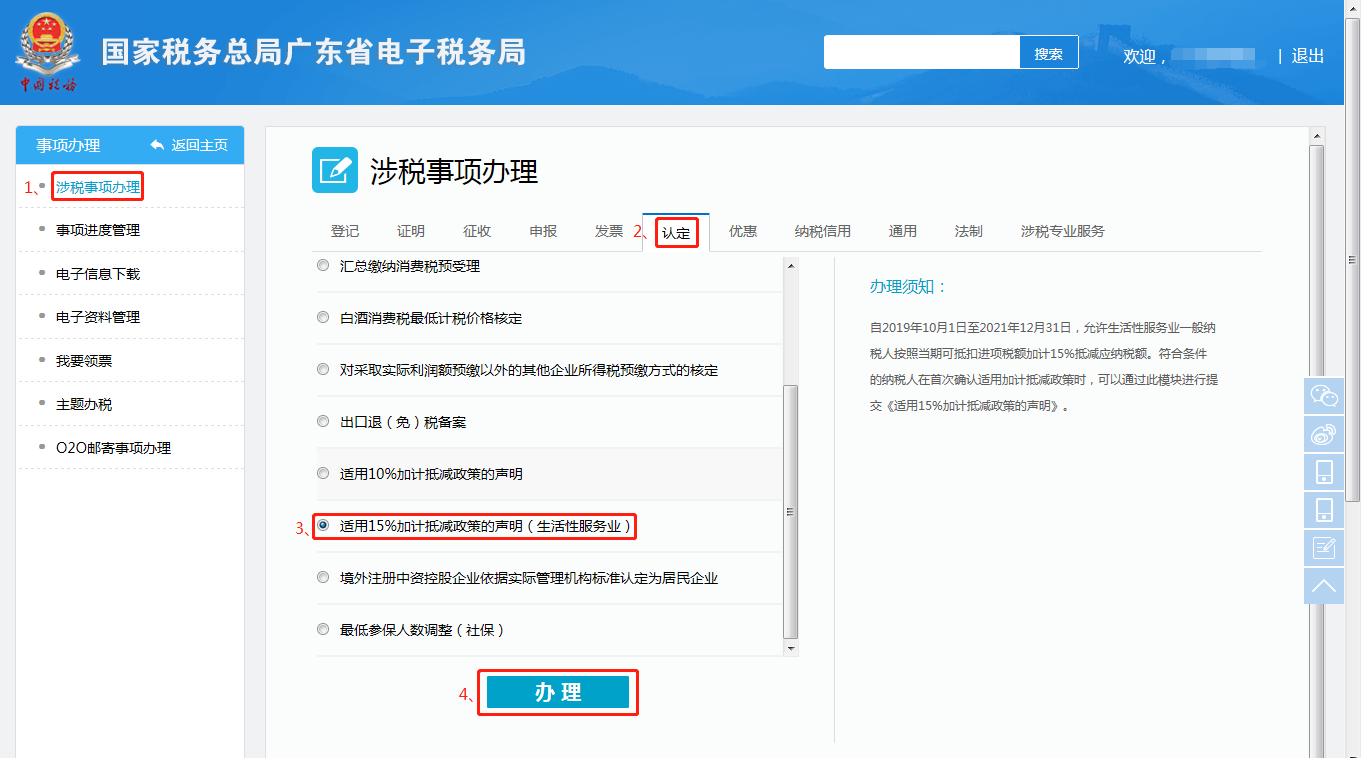Select 白酒消费税最低计税价格核定 radio button
1361x758 pixels.
click(322, 317)
